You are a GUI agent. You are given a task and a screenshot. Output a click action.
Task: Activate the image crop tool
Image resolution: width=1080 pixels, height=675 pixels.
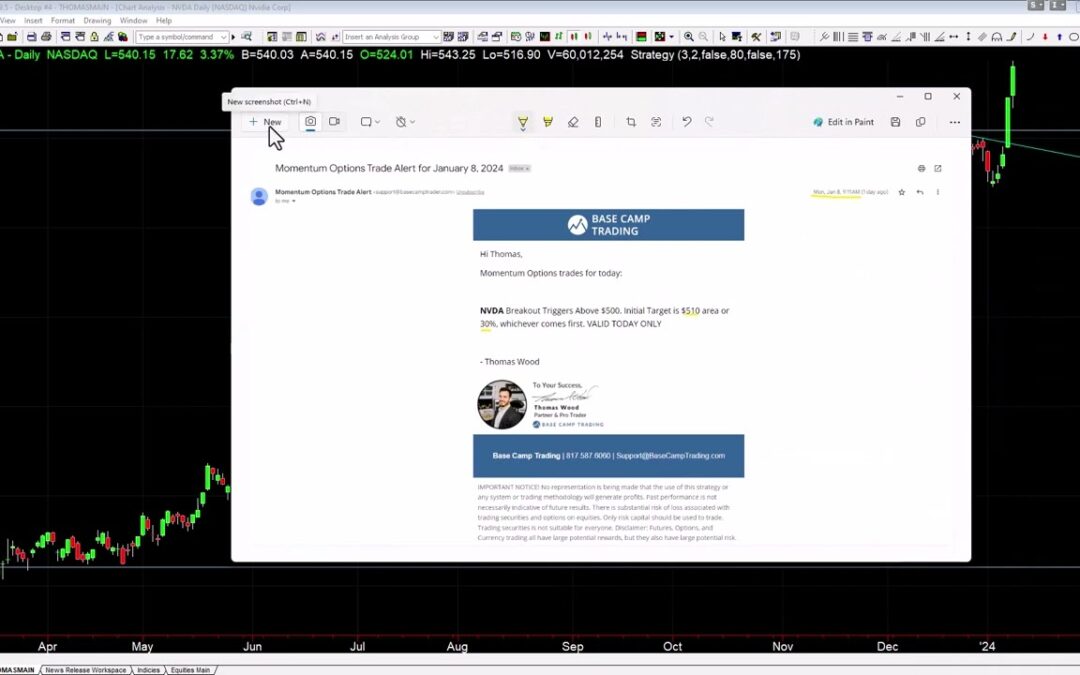point(631,122)
